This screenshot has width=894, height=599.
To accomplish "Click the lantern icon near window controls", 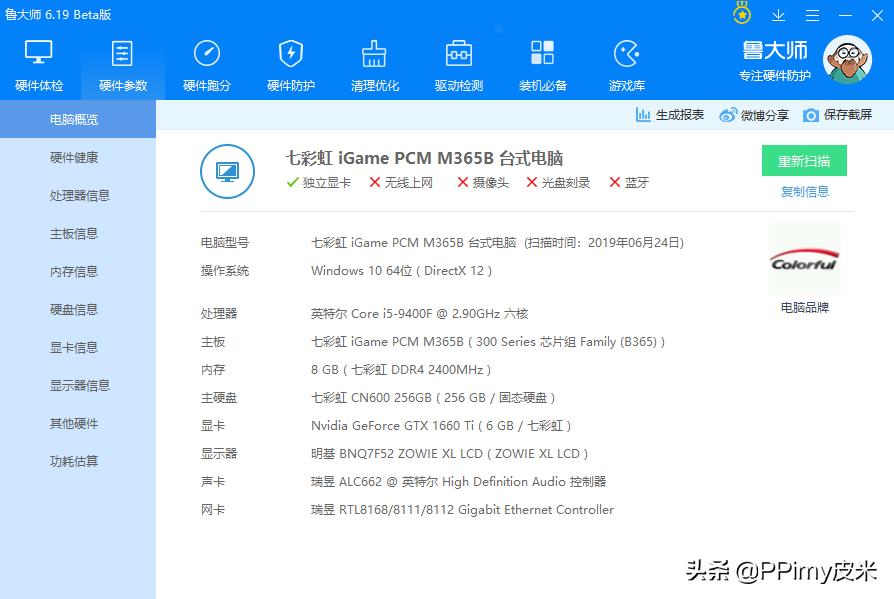I will (740, 15).
